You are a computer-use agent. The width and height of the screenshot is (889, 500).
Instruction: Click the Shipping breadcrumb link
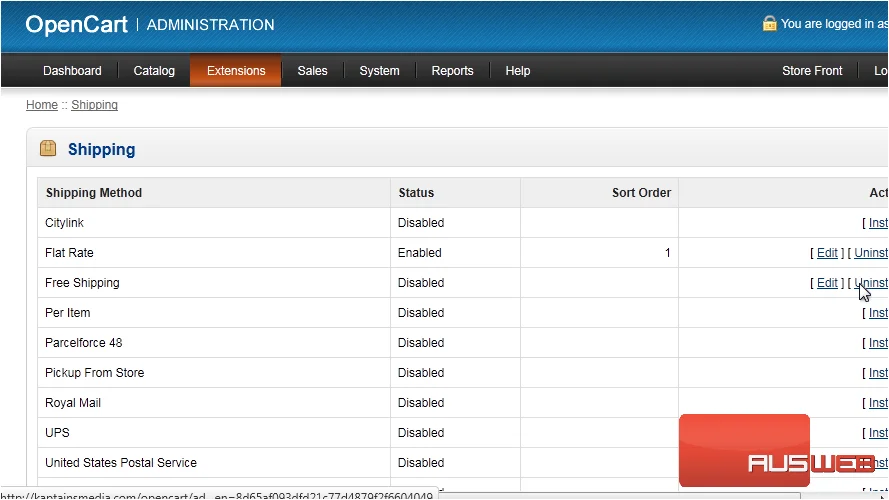[95, 105]
